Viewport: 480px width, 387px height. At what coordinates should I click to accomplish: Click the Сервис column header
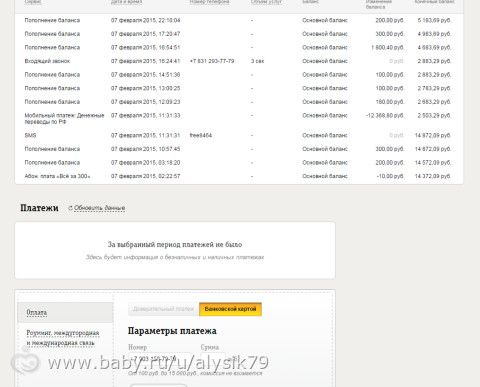tap(33, 2)
